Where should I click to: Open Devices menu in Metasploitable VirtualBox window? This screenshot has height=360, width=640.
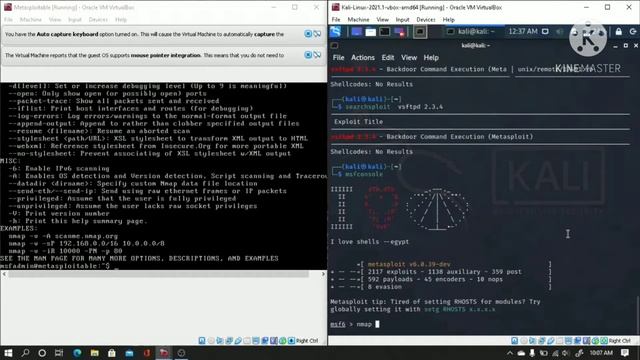point(98,20)
